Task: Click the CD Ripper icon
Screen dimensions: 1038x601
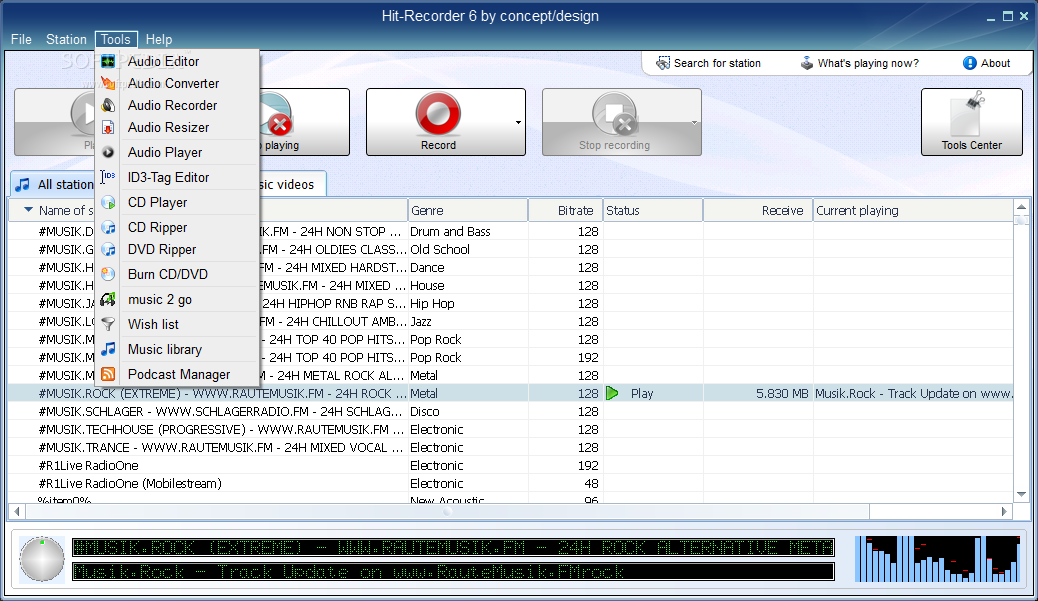Action: (108, 228)
